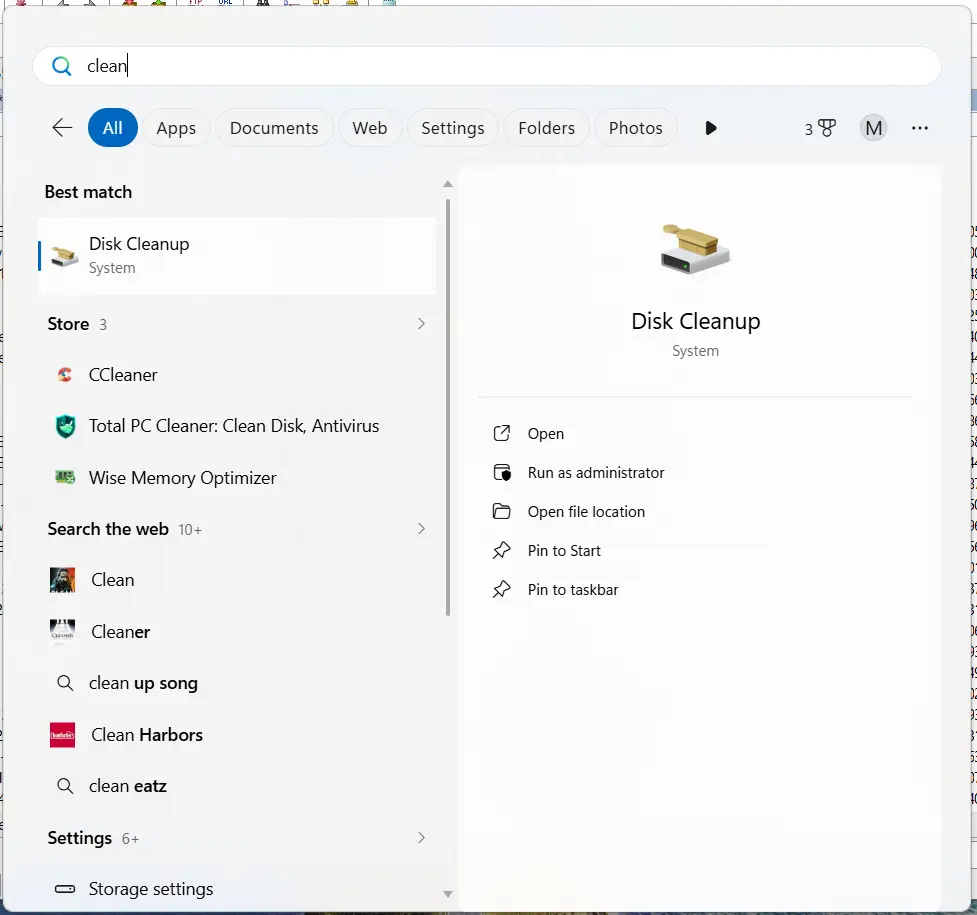Go back using the left arrow

click(62, 128)
